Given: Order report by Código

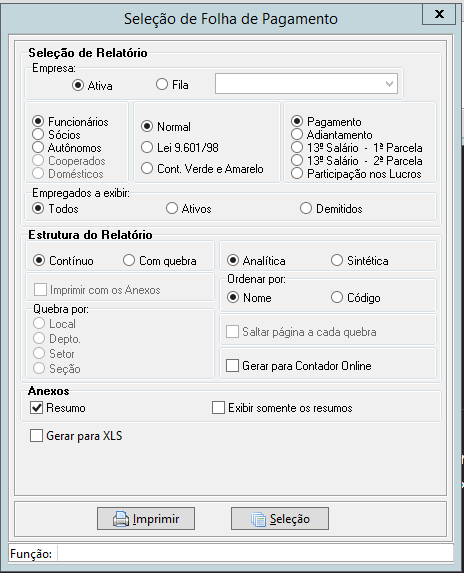Looking at the screenshot, I should tap(337, 297).
